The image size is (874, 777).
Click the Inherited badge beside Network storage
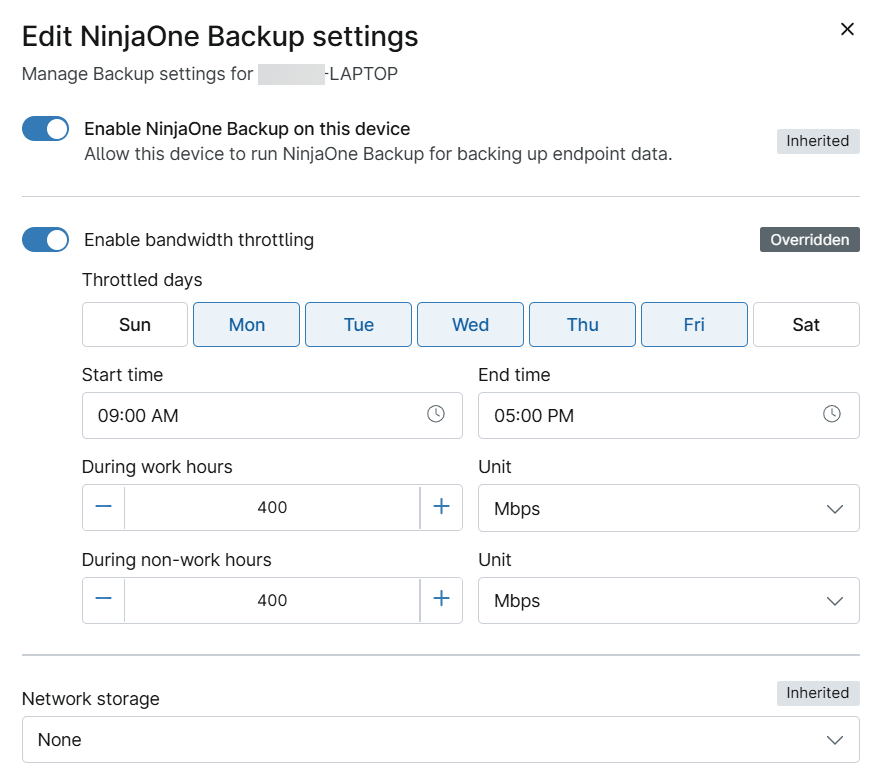click(817, 693)
